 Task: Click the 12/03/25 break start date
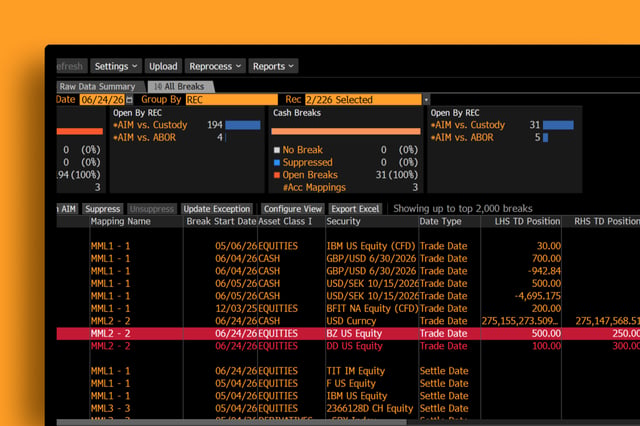(x=236, y=308)
